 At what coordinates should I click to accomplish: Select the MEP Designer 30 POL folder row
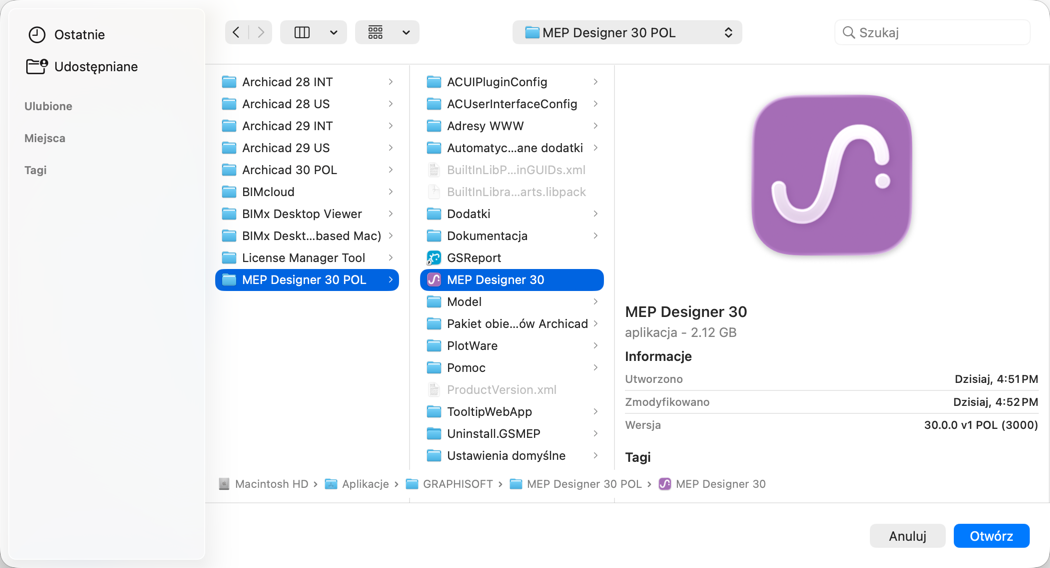pyautogui.click(x=307, y=280)
